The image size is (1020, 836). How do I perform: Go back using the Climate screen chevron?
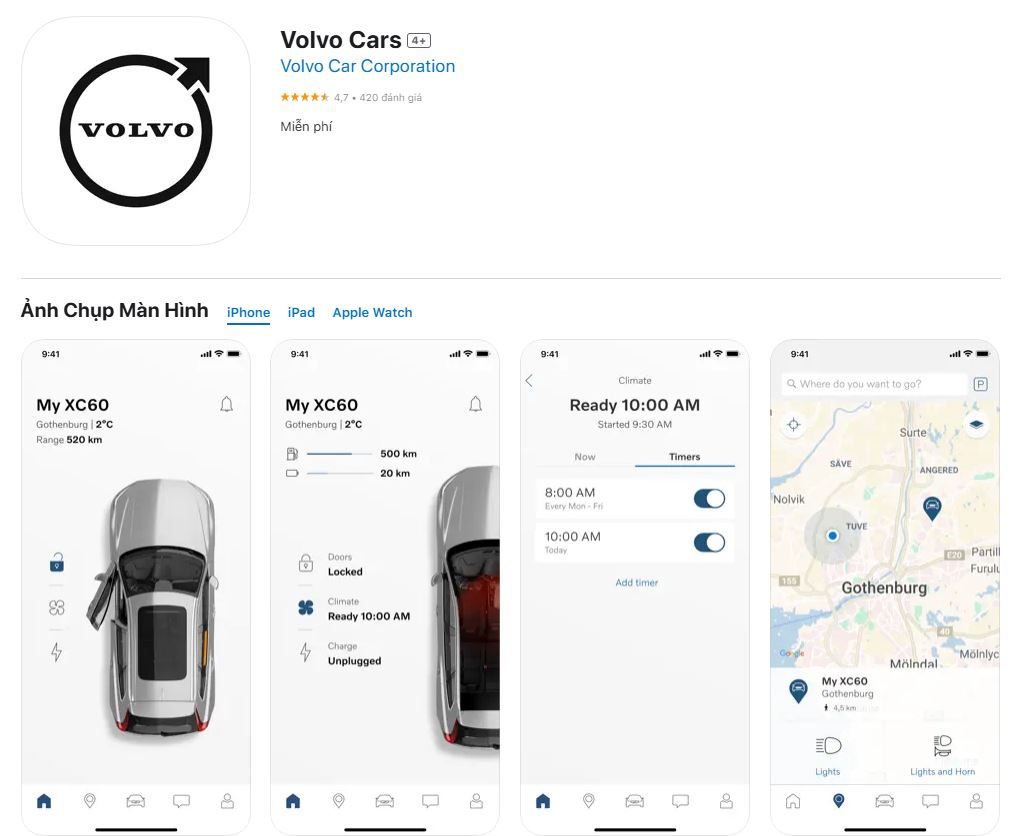tap(529, 381)
